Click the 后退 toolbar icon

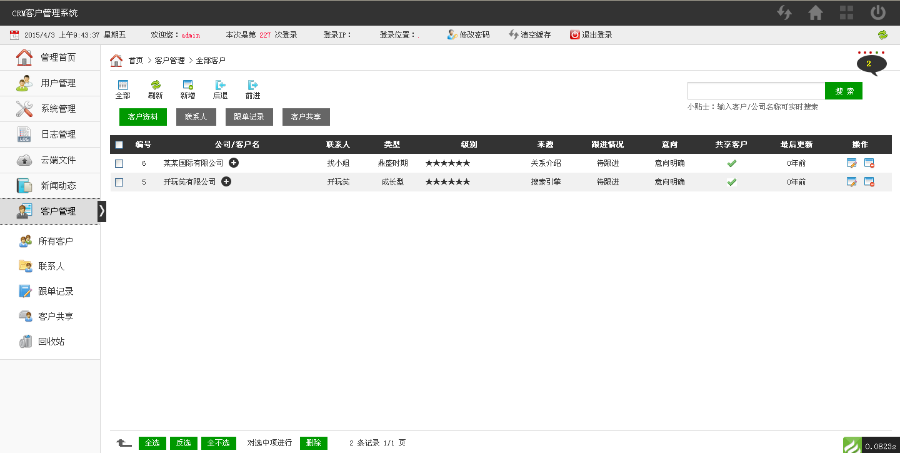tap(220, 90)
